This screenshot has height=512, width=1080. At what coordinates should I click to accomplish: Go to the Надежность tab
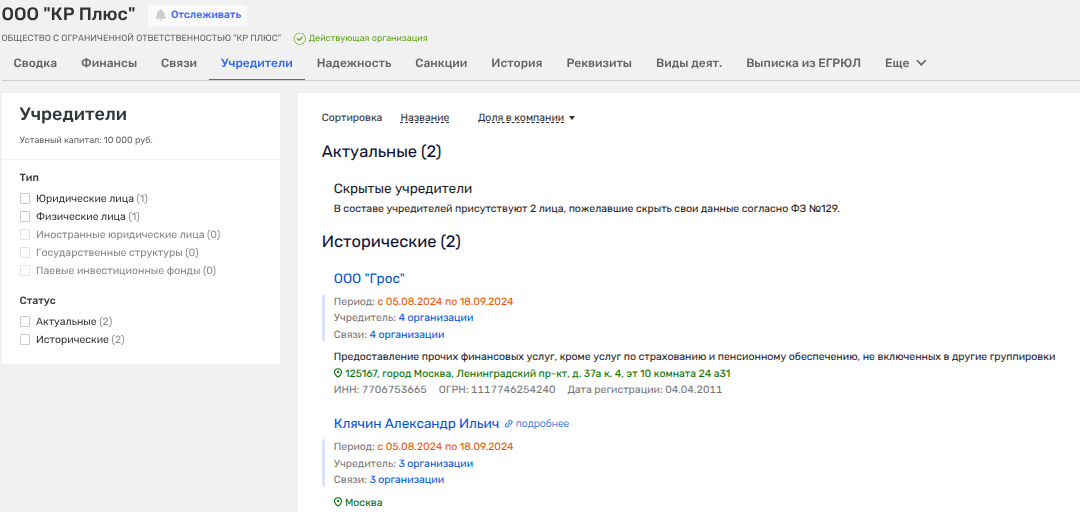pos(353,63)
